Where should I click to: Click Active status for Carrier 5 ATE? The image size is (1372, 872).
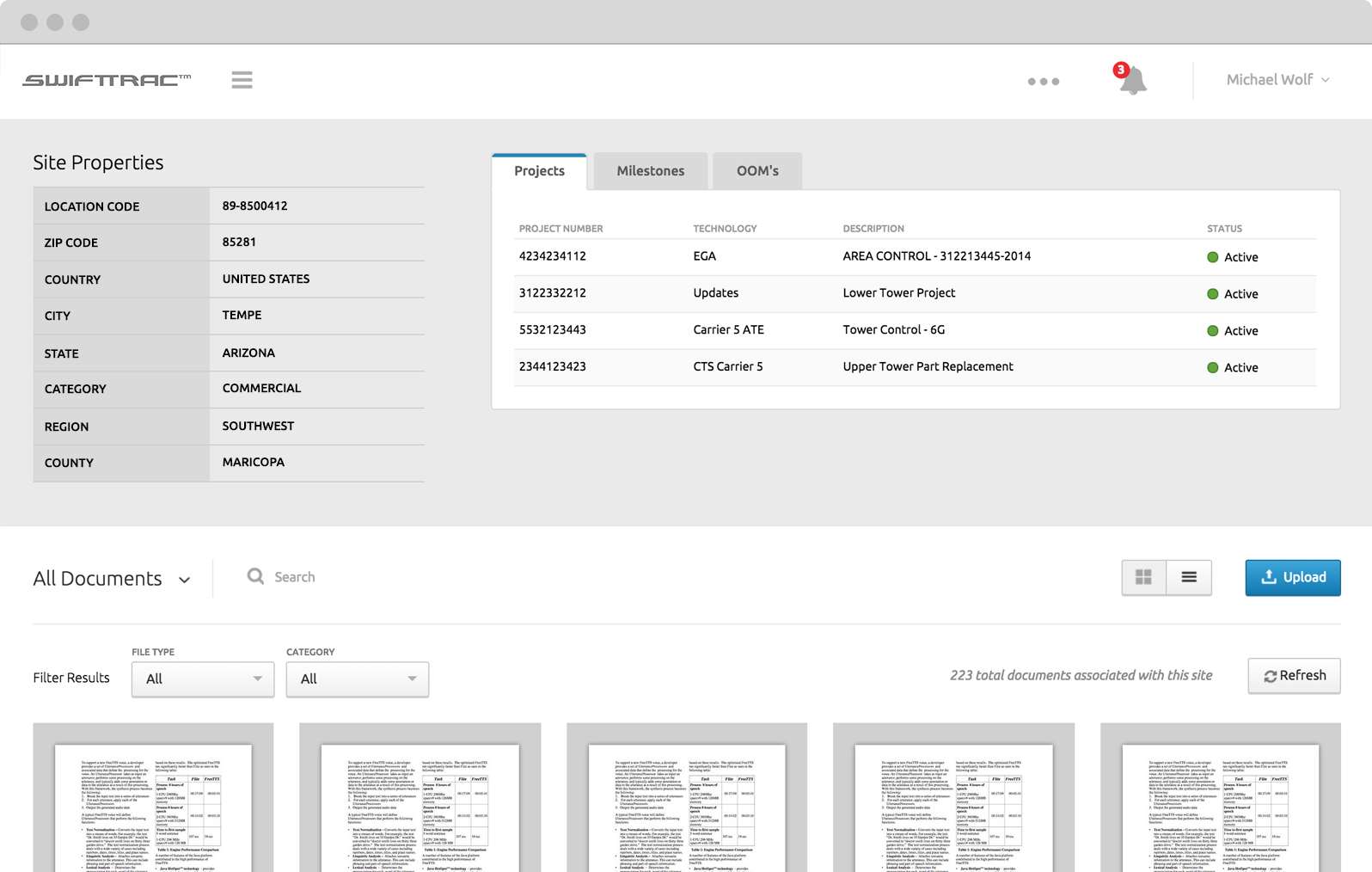(x=1233, y=331)
